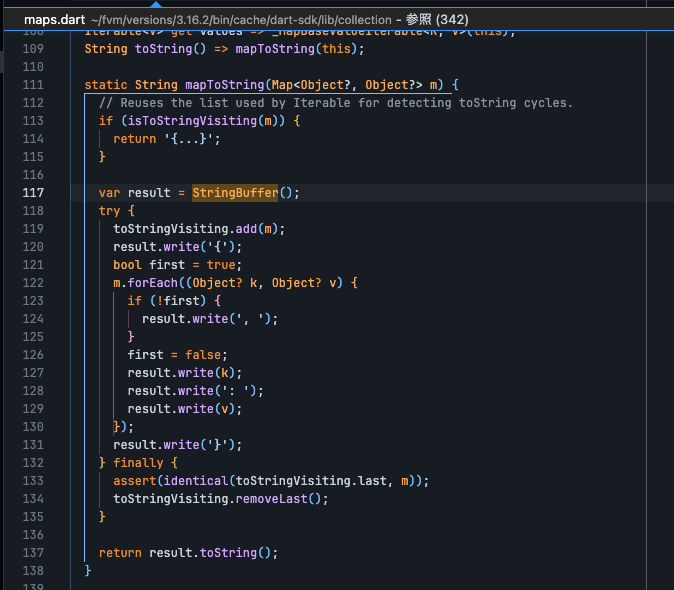Viewport: 674px width, 590px height.
Task: Click line number 138 in the gutter
Action: 33,571
